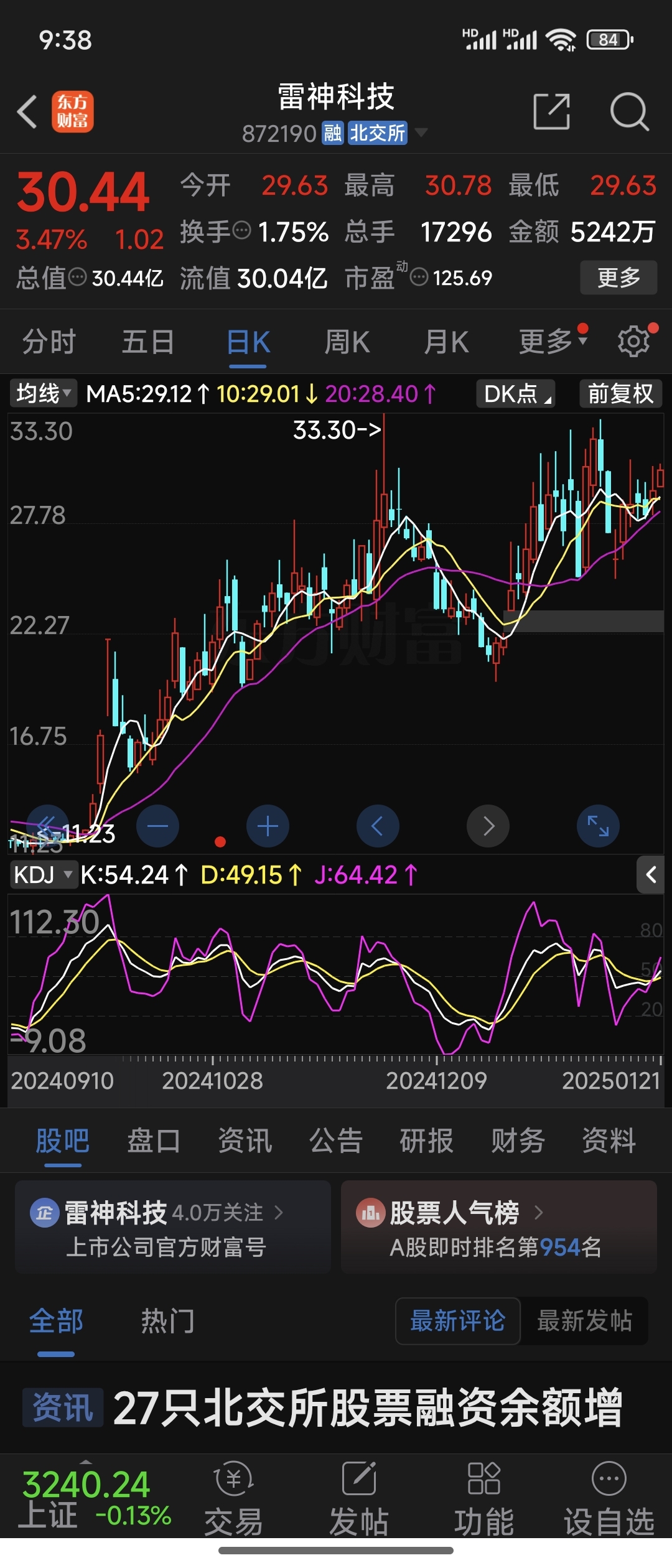672x1568 pixels.
Task: Select 日K chart tab
Action: (248, 342)
